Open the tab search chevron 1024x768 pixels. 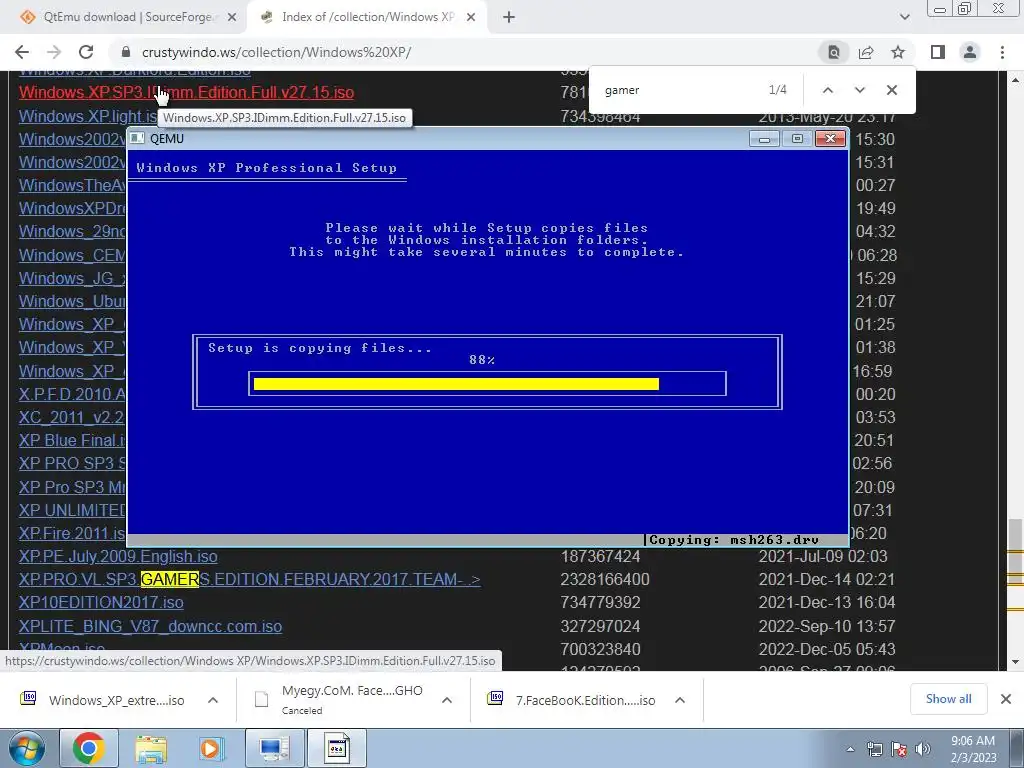point(904,18)
